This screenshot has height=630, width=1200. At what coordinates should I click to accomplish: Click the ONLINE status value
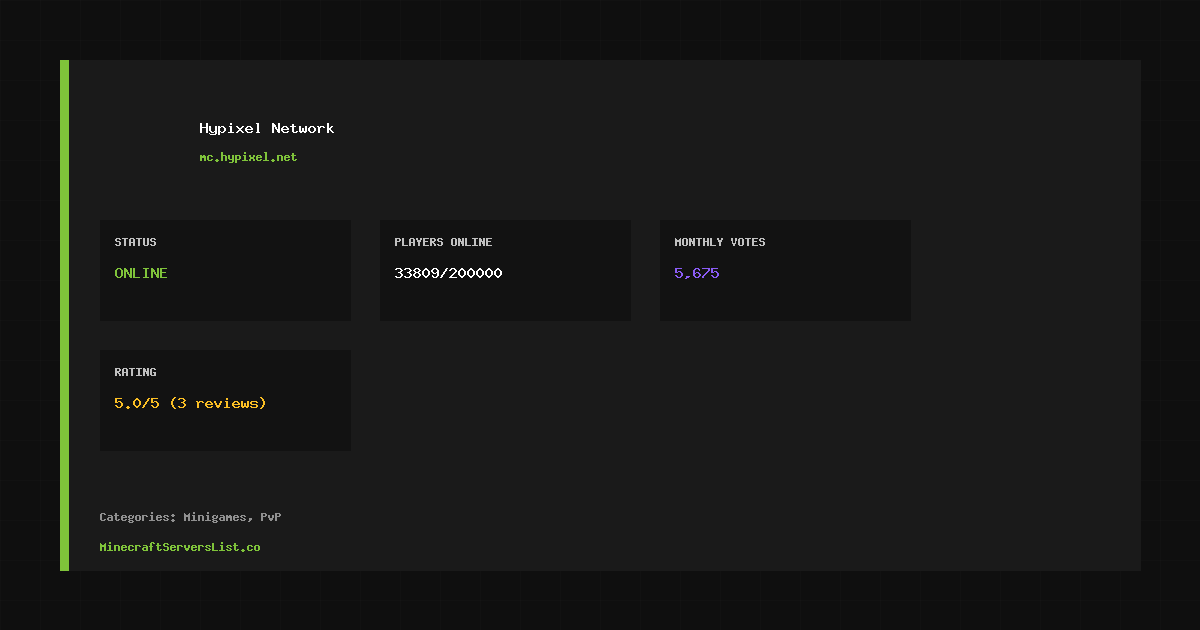pyautogui.click(x=141, y=273)
